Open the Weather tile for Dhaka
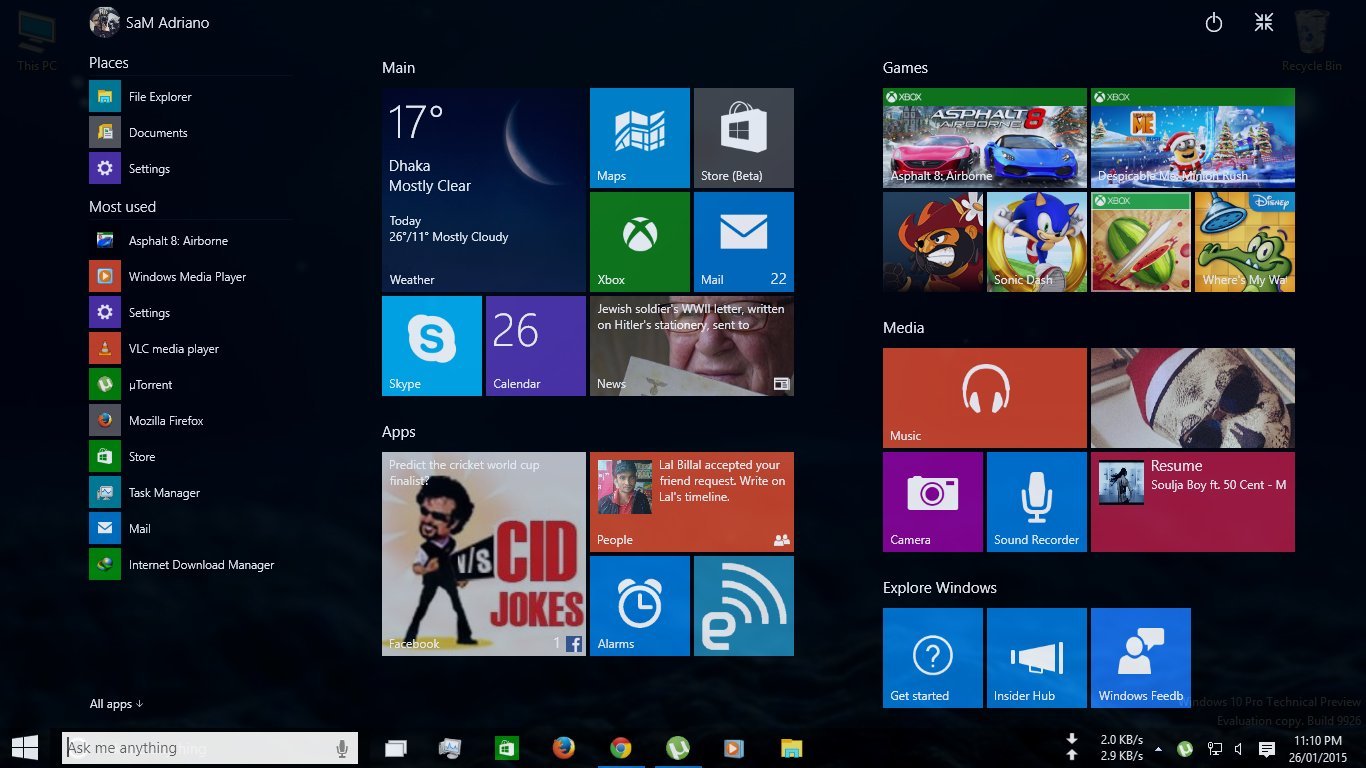Viewport: 1366px width, 768px height. 484,190
